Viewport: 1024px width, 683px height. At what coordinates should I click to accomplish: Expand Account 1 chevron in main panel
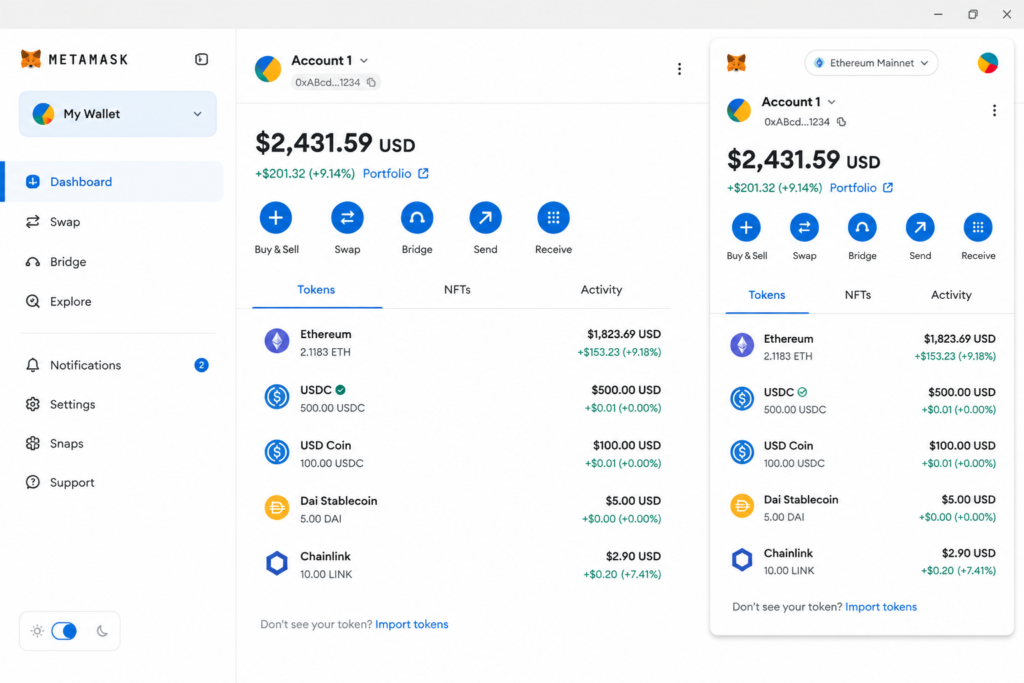tap(364, 61)
